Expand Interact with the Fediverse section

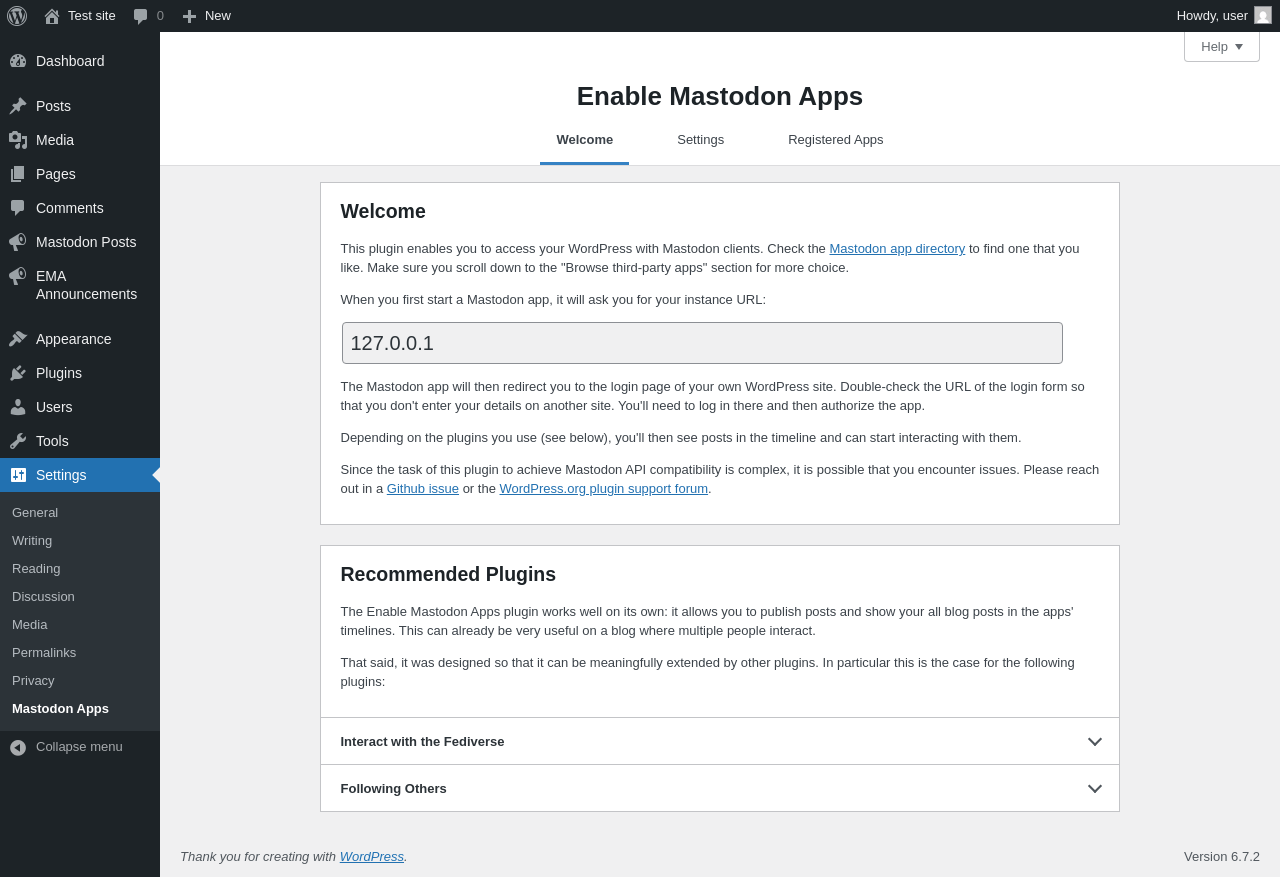pyautogui.click(x=719, y=741)
